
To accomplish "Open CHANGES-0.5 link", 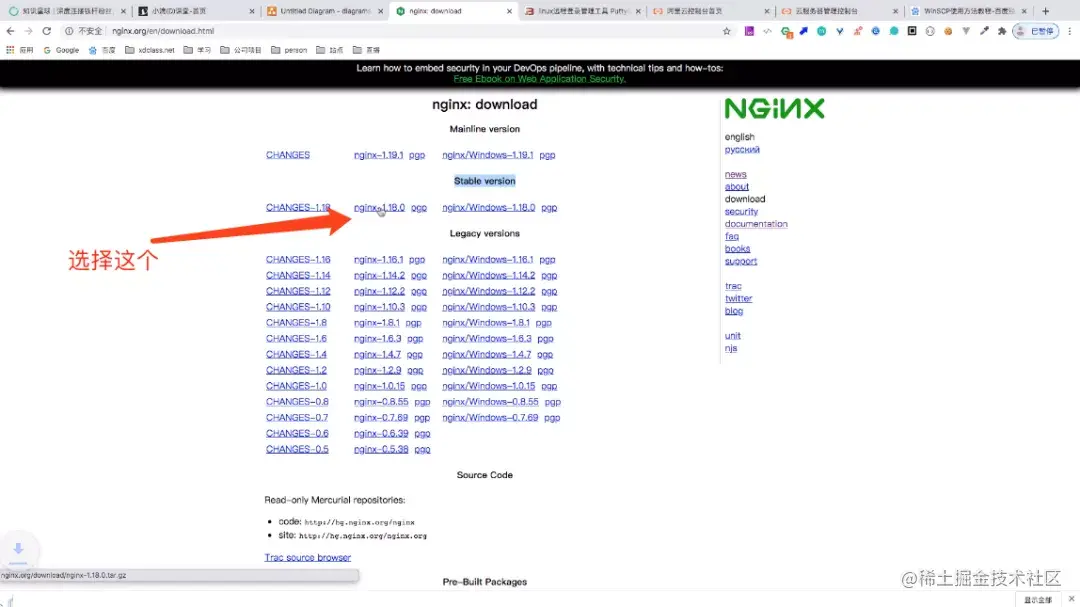I will tap(297, 450).
